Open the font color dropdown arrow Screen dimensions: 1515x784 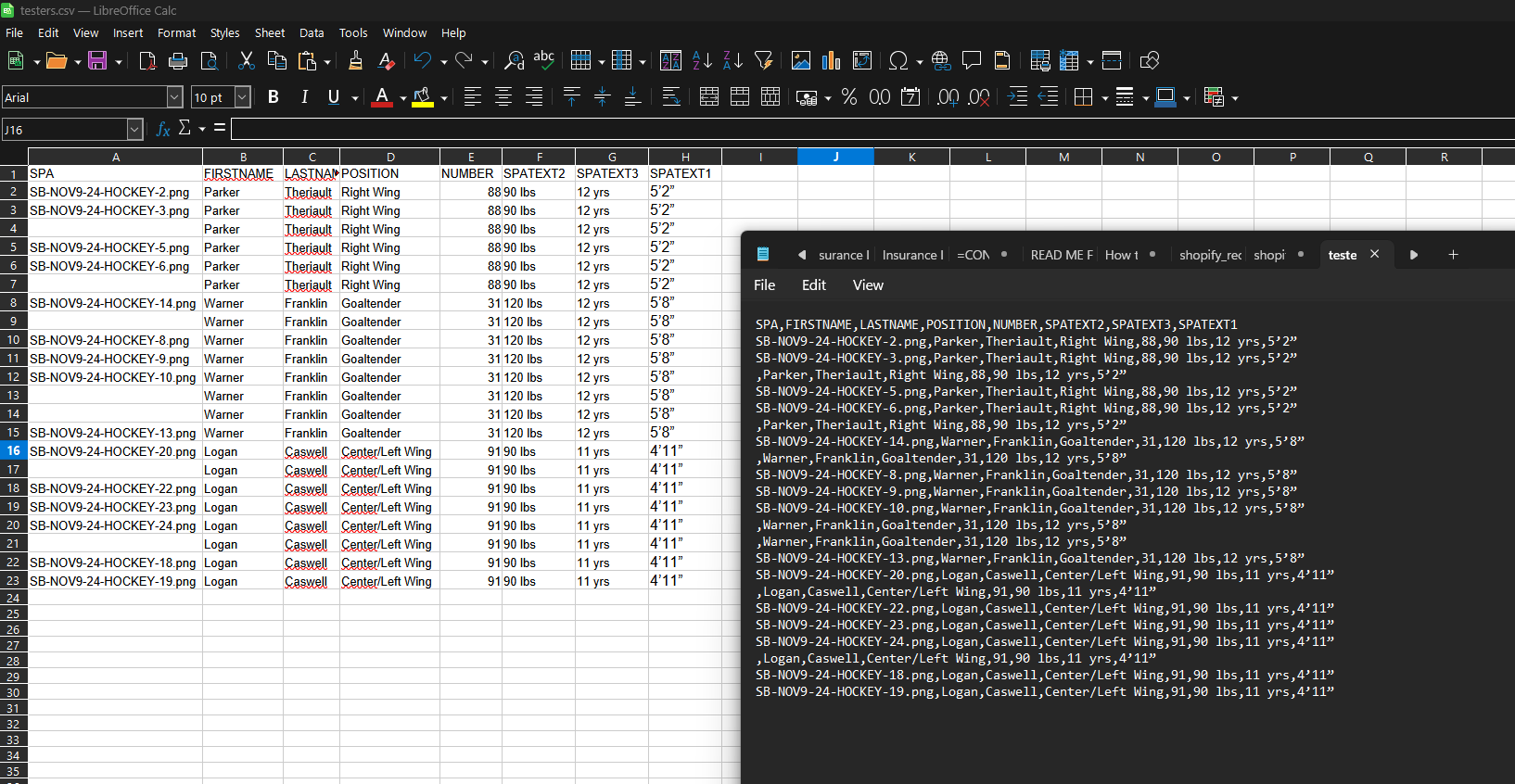403,98
